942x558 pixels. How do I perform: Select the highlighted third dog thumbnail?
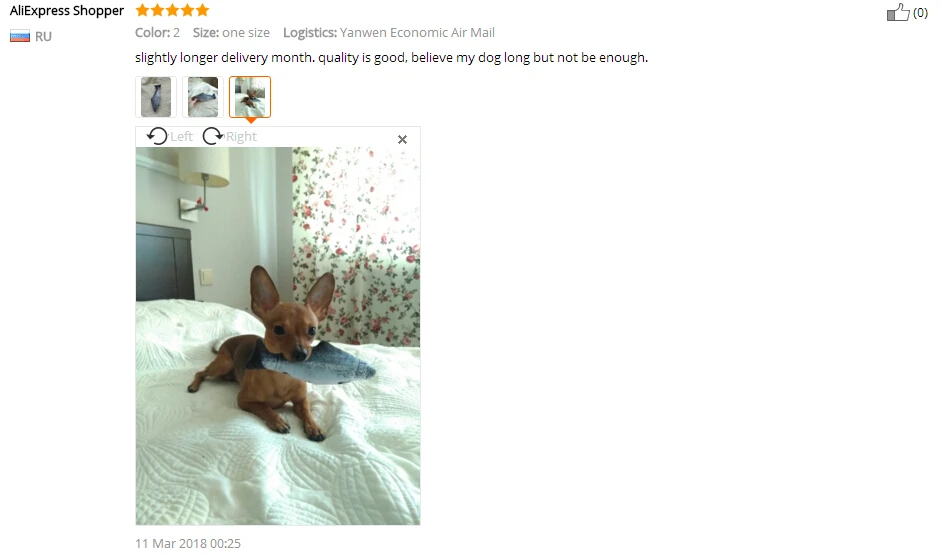[x=250, y=97]
